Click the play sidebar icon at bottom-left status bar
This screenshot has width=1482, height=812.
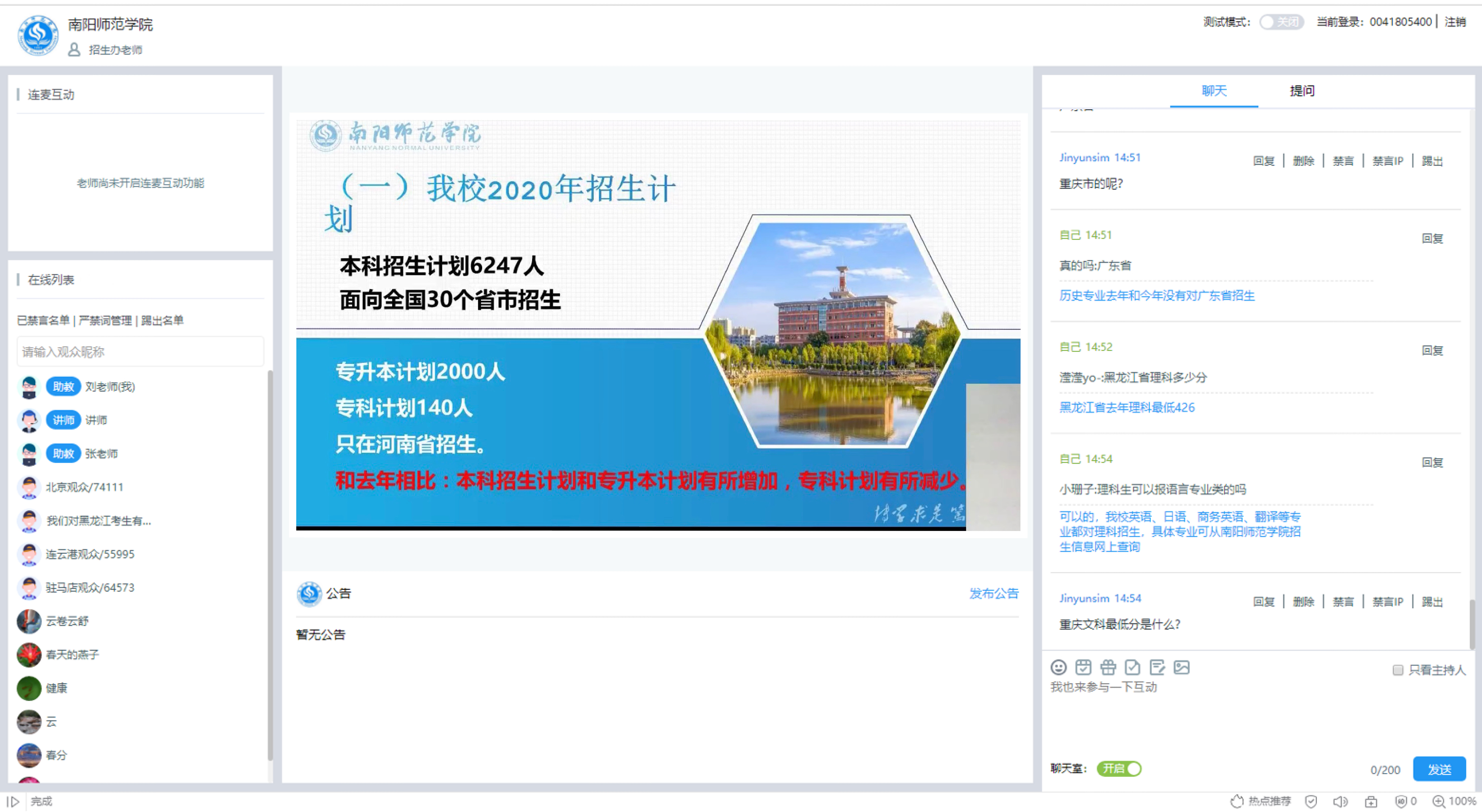13,801
